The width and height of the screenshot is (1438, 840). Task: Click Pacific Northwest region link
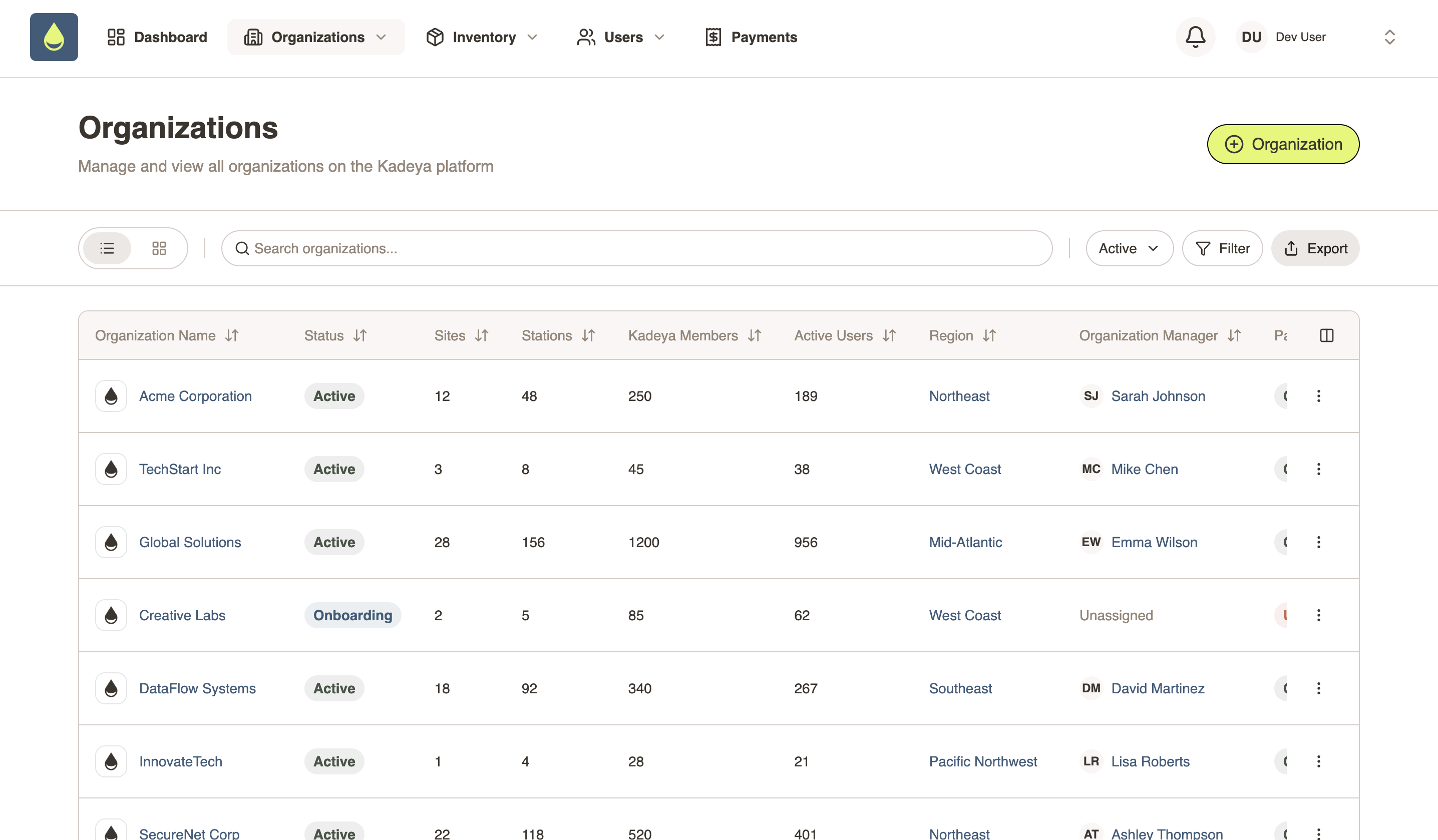(x=983, y=761)
